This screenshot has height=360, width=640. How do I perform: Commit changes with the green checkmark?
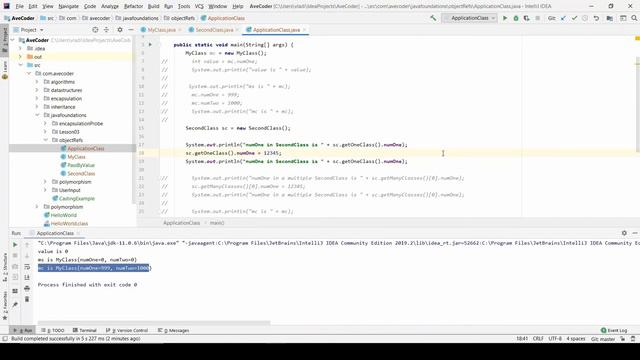pyautogui.click(x=574, y=18)
